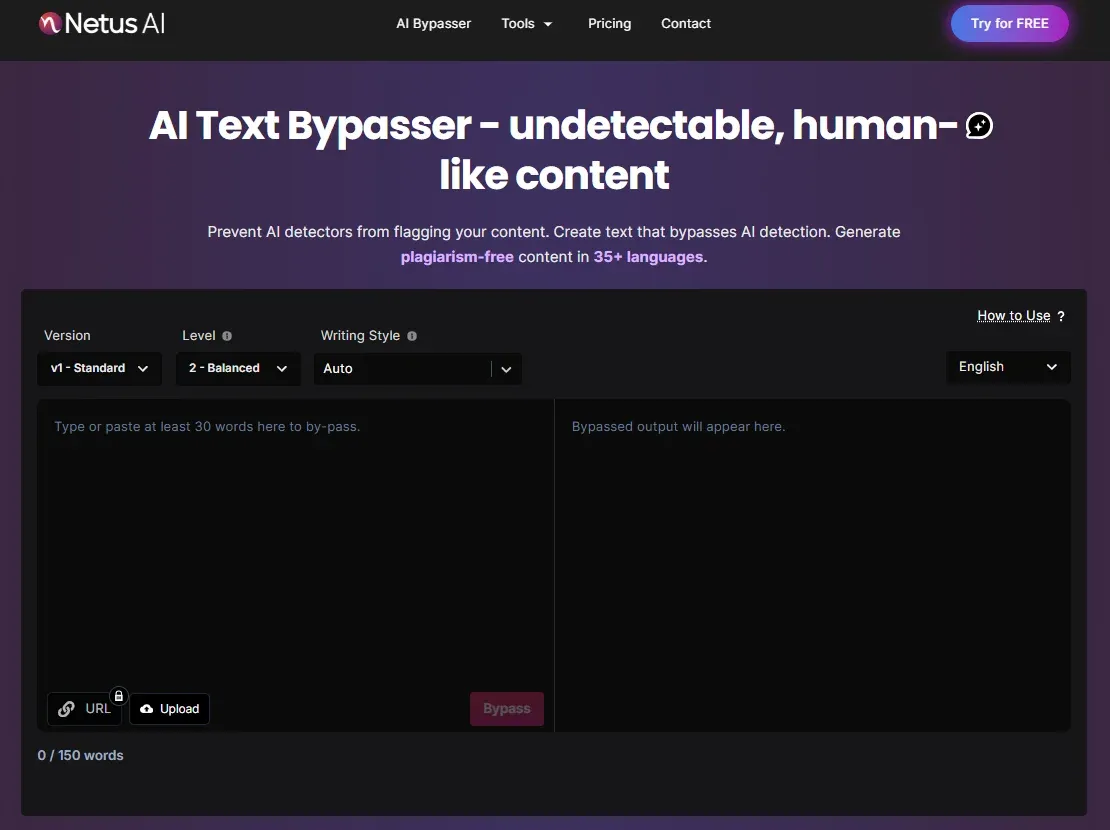This screenshot has width=1110, height=830.
Task: Click the Writing Style dropdown chevron arrow
Action: [506, 369]
